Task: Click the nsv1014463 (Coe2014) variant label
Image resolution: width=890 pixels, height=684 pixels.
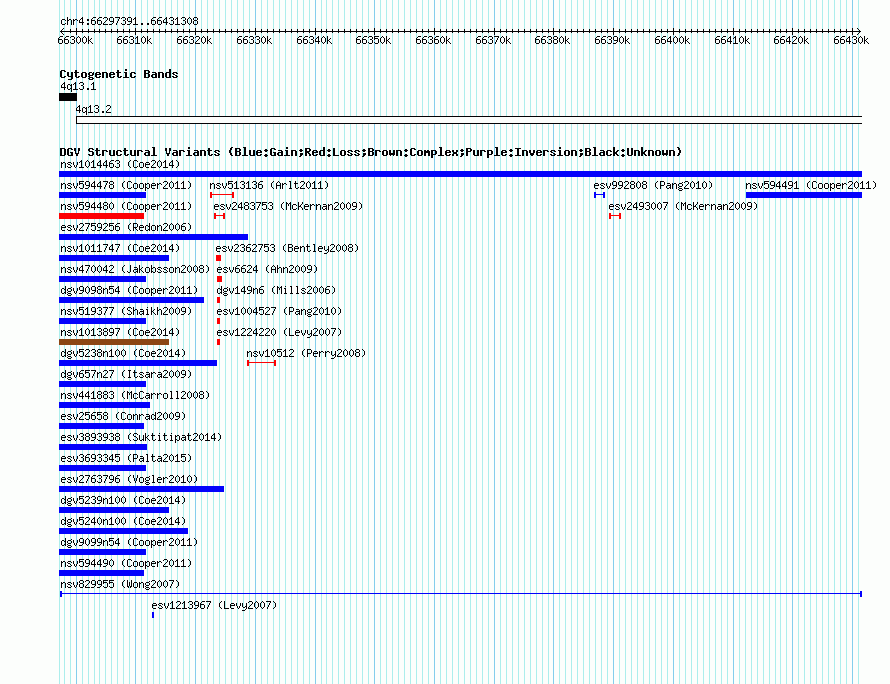Action: 120,165
